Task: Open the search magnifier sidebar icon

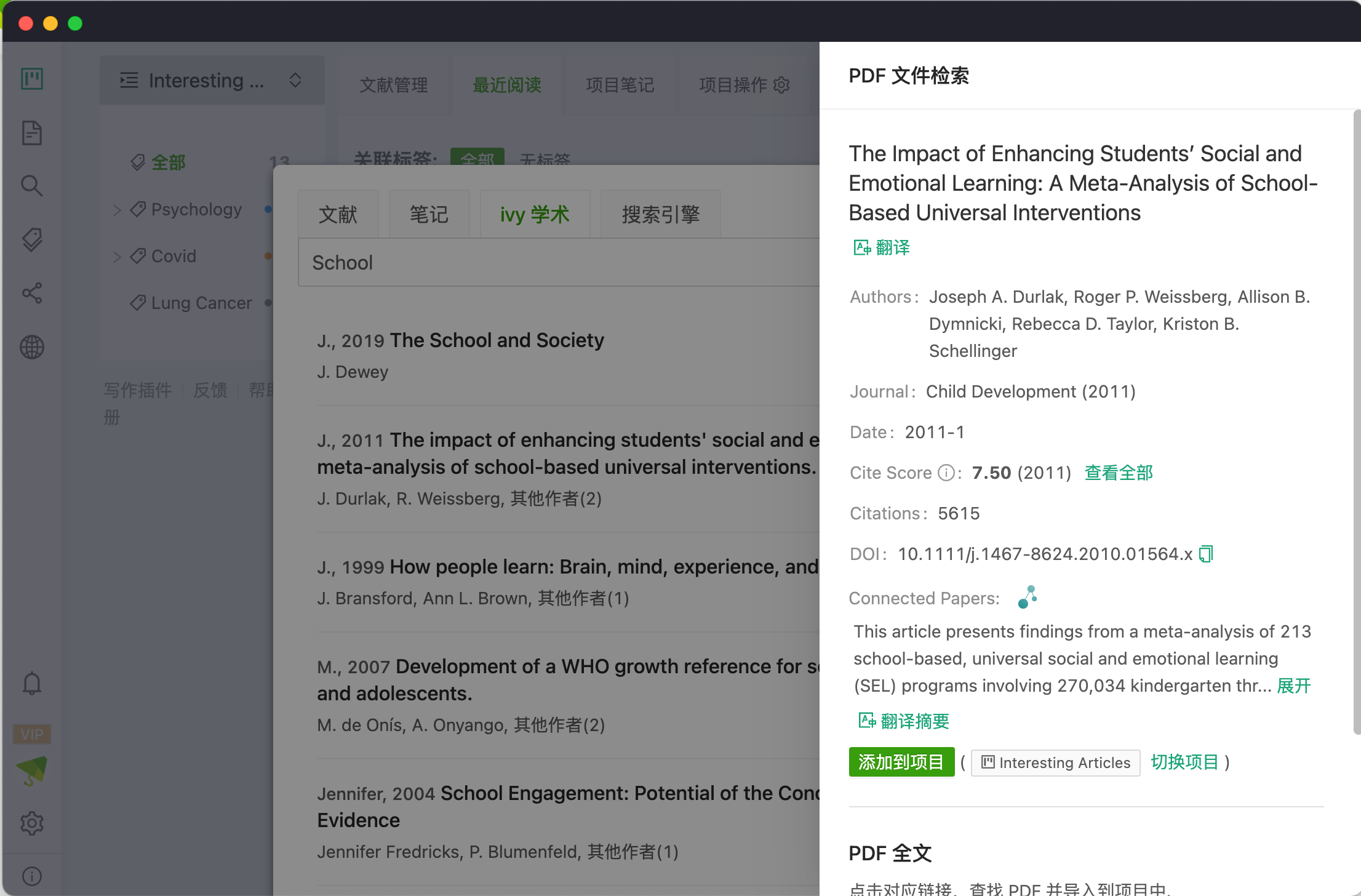Action: (x=32, y=186)
